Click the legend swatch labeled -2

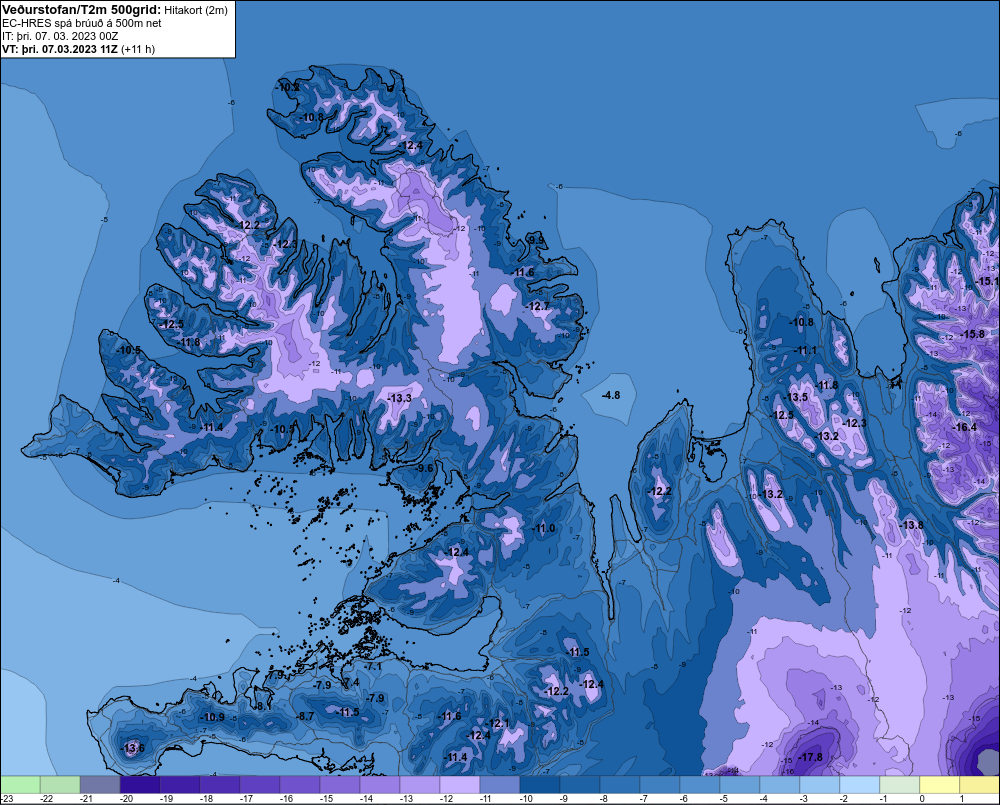[859, 785]
